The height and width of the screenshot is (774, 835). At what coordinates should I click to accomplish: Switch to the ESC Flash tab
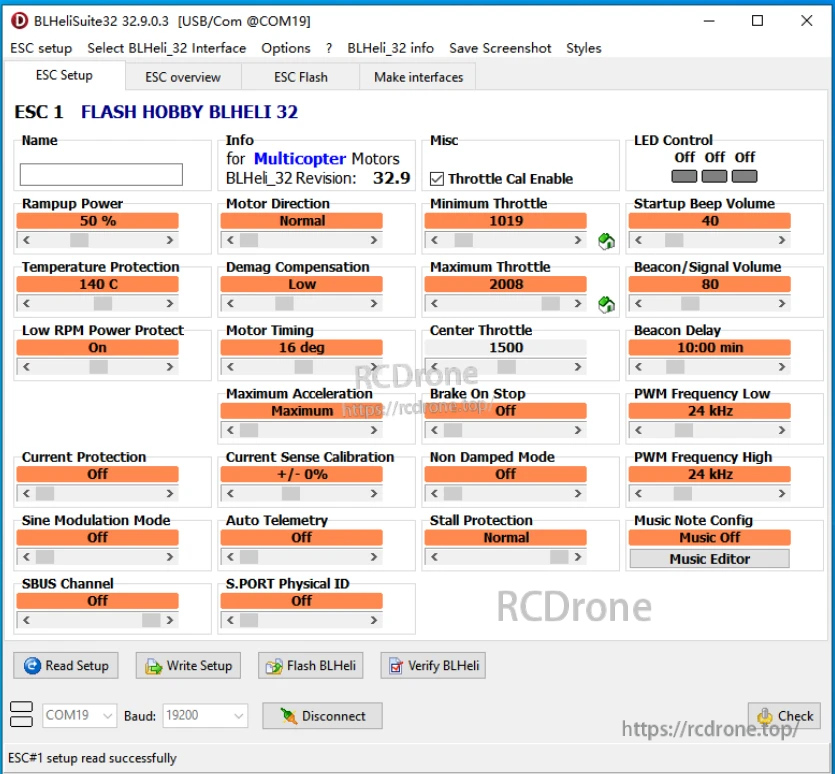click(301, 77)
